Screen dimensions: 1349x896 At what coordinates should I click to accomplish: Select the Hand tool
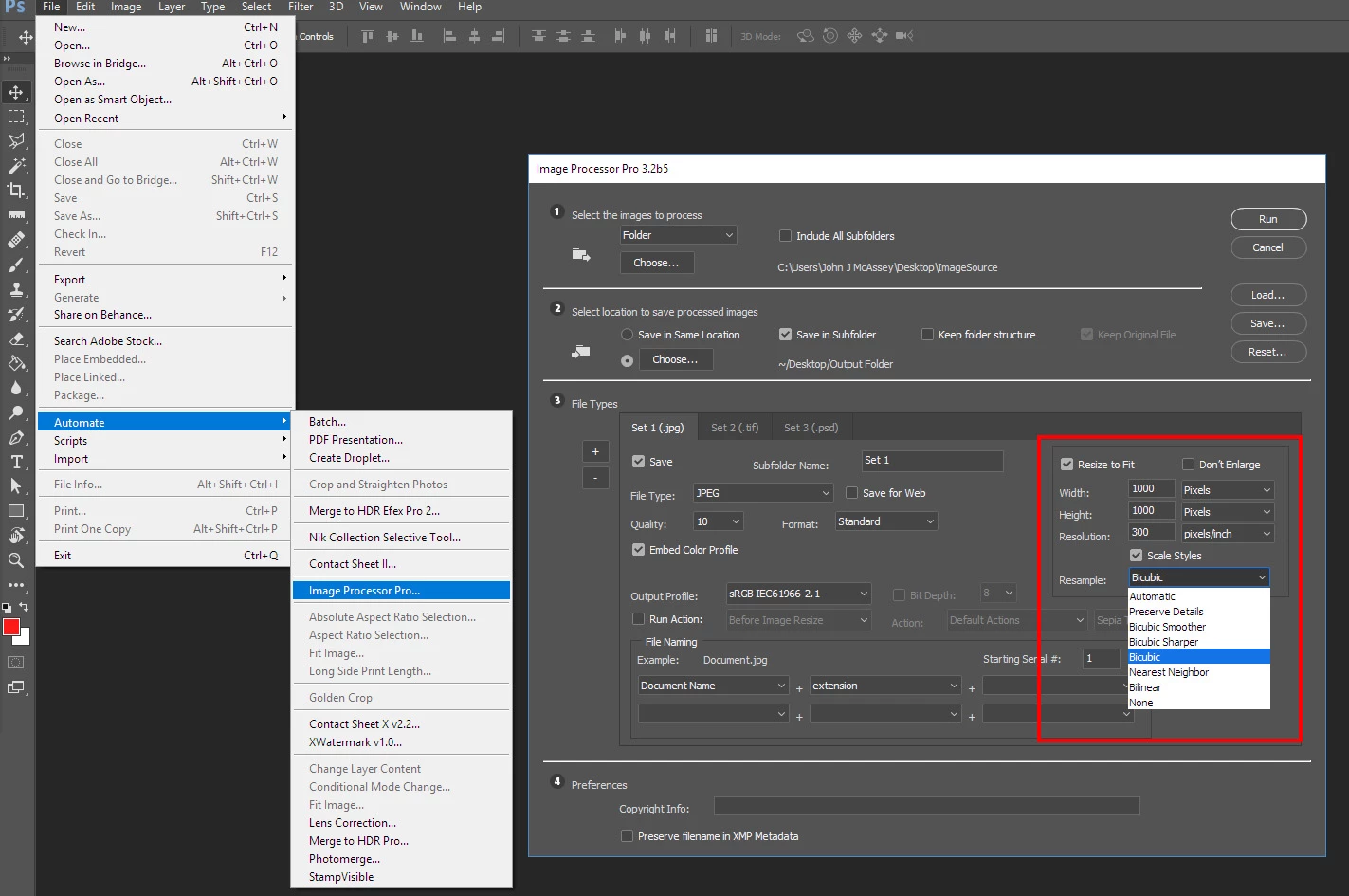point(16,536)
